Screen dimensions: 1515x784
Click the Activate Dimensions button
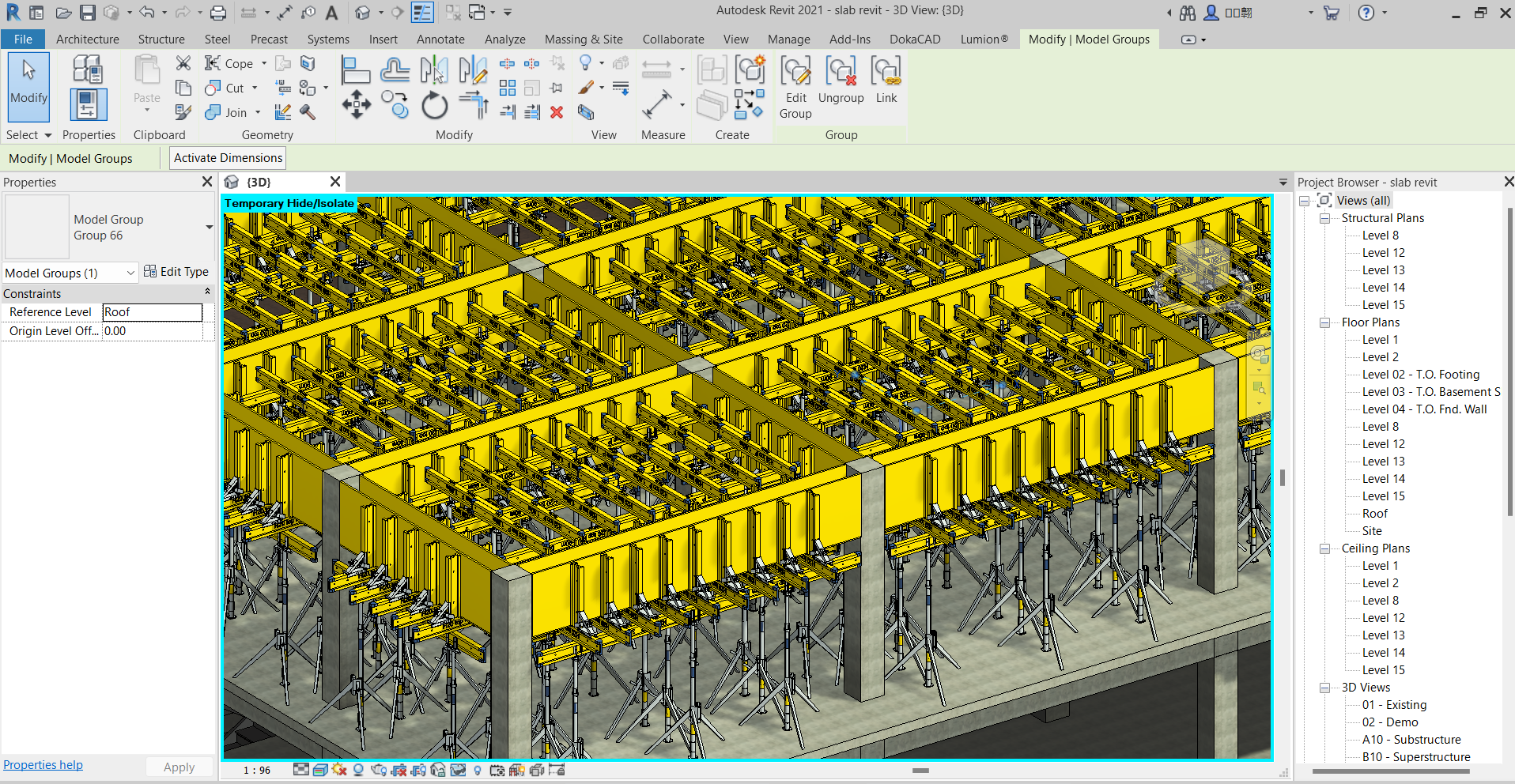(x=228, y=158)
